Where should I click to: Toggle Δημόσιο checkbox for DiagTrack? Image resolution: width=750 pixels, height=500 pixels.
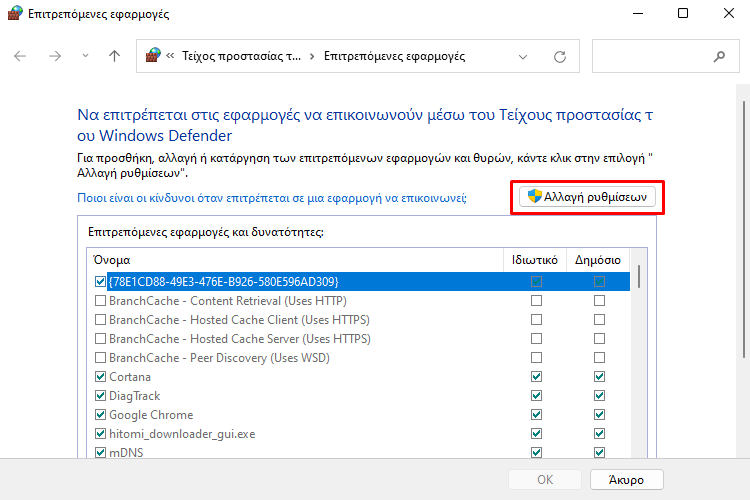click(x=599, y=396)
